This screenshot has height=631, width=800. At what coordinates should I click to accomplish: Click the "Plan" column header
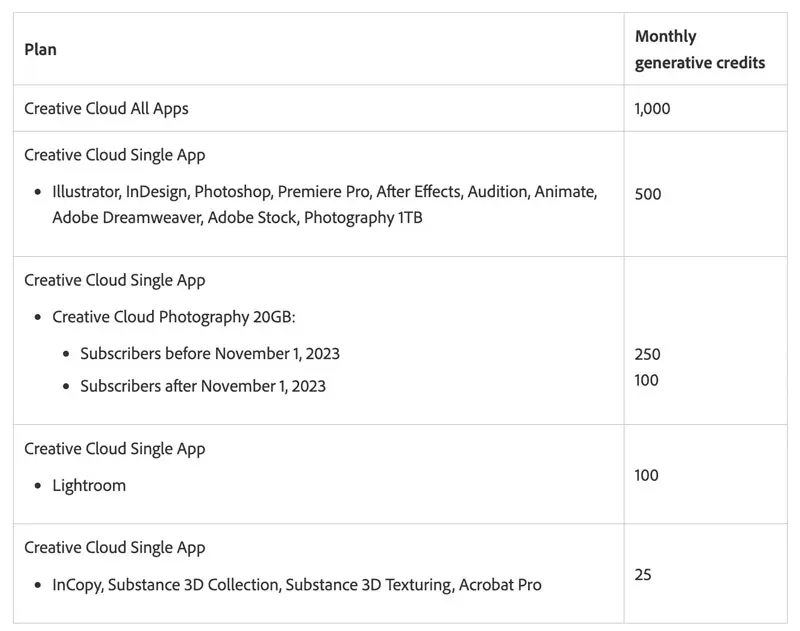tap(40, 49)
